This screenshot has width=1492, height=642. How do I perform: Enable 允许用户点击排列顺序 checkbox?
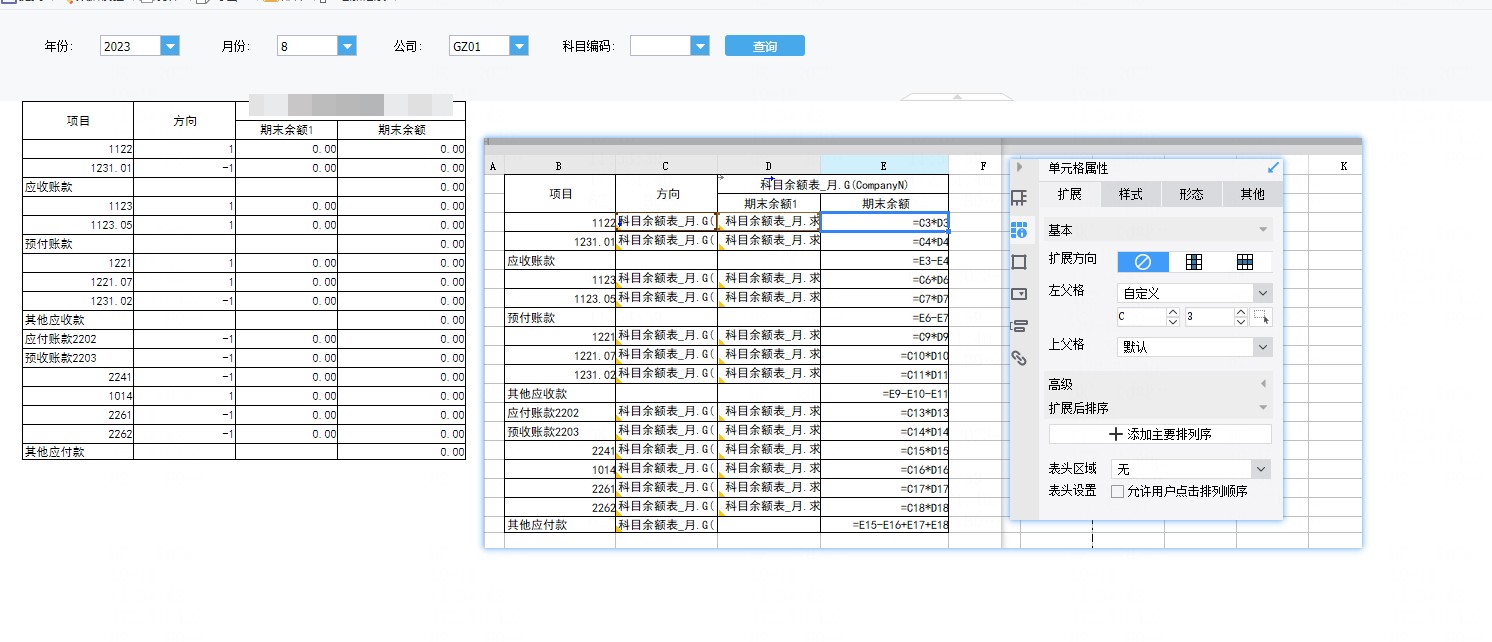(x=1117, y=491)
